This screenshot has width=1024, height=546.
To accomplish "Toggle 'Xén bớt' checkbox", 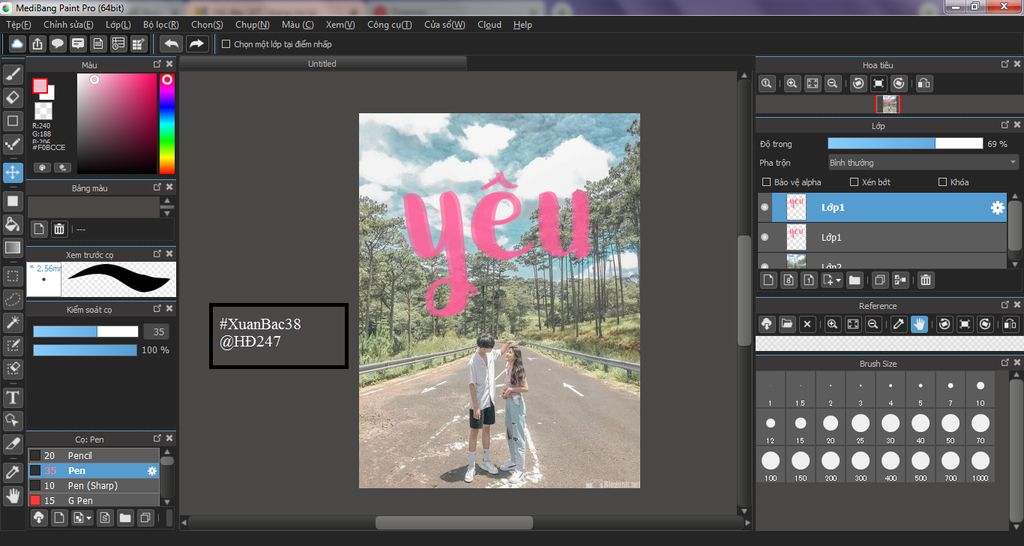I will point(854,182).
